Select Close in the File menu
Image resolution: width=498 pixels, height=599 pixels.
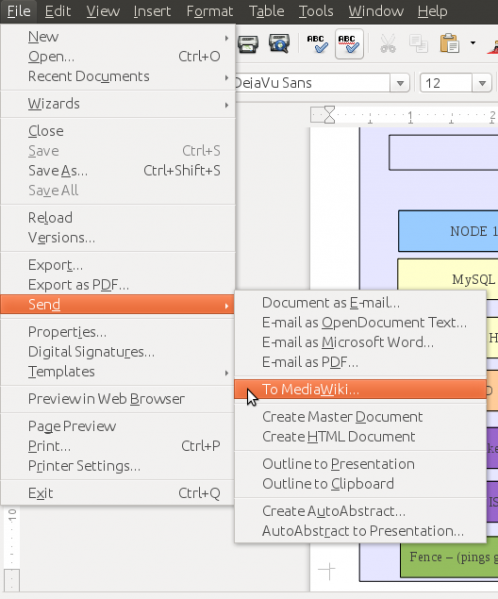click(118, 131)
